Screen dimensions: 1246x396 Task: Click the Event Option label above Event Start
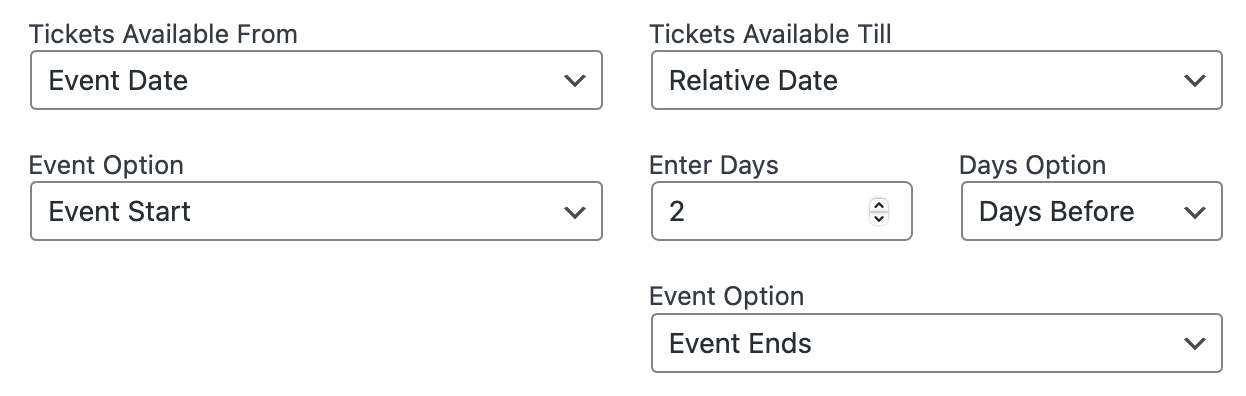click(x=107, y=165)
